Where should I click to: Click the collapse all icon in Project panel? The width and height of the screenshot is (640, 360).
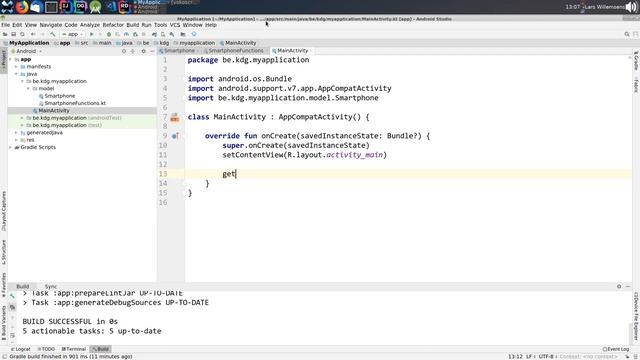point(133,51)
